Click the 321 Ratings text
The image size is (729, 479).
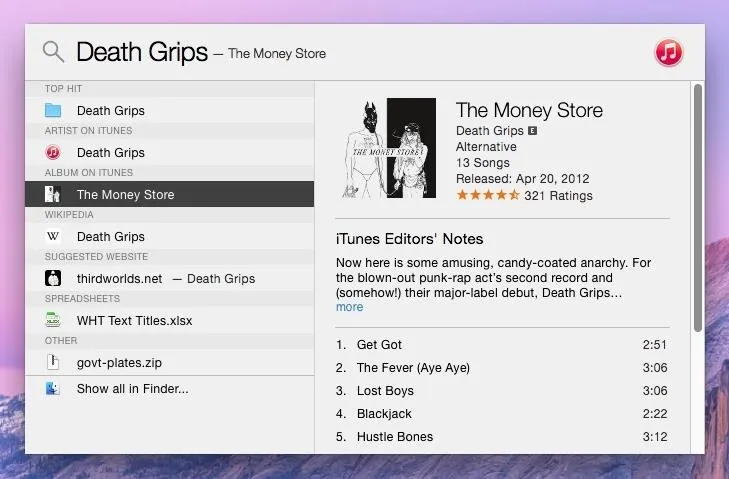558,195
